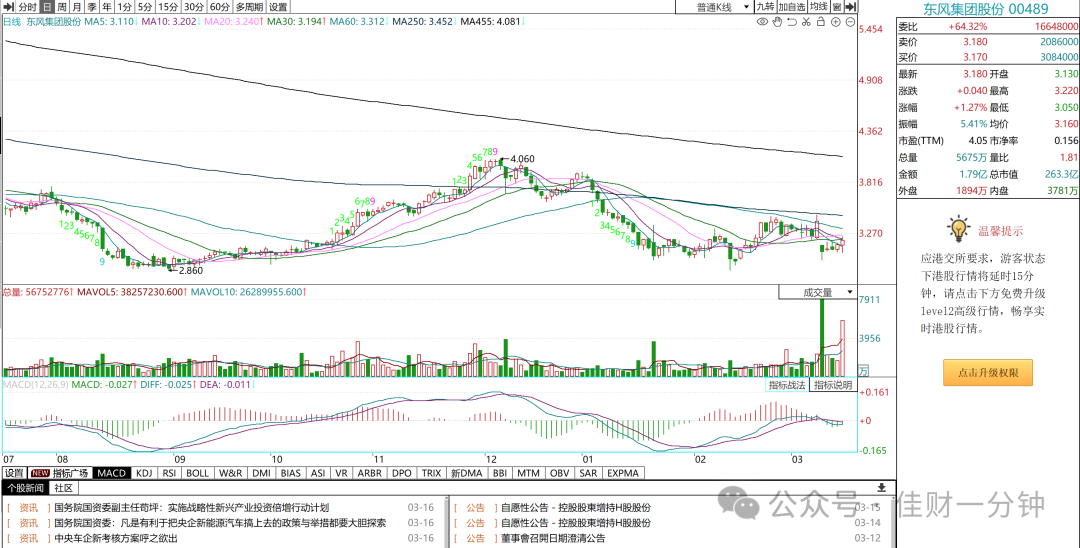Toggle the eye overlay visibility icon

point(762,21)
